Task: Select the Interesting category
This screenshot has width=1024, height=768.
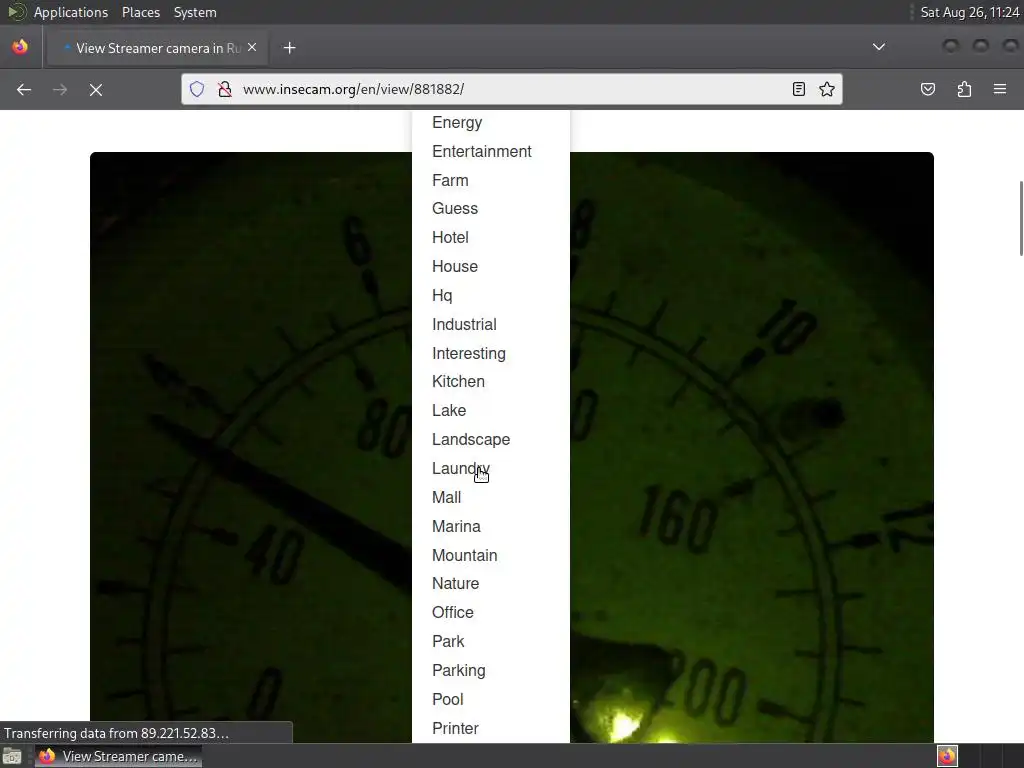Action: [468, 353]
